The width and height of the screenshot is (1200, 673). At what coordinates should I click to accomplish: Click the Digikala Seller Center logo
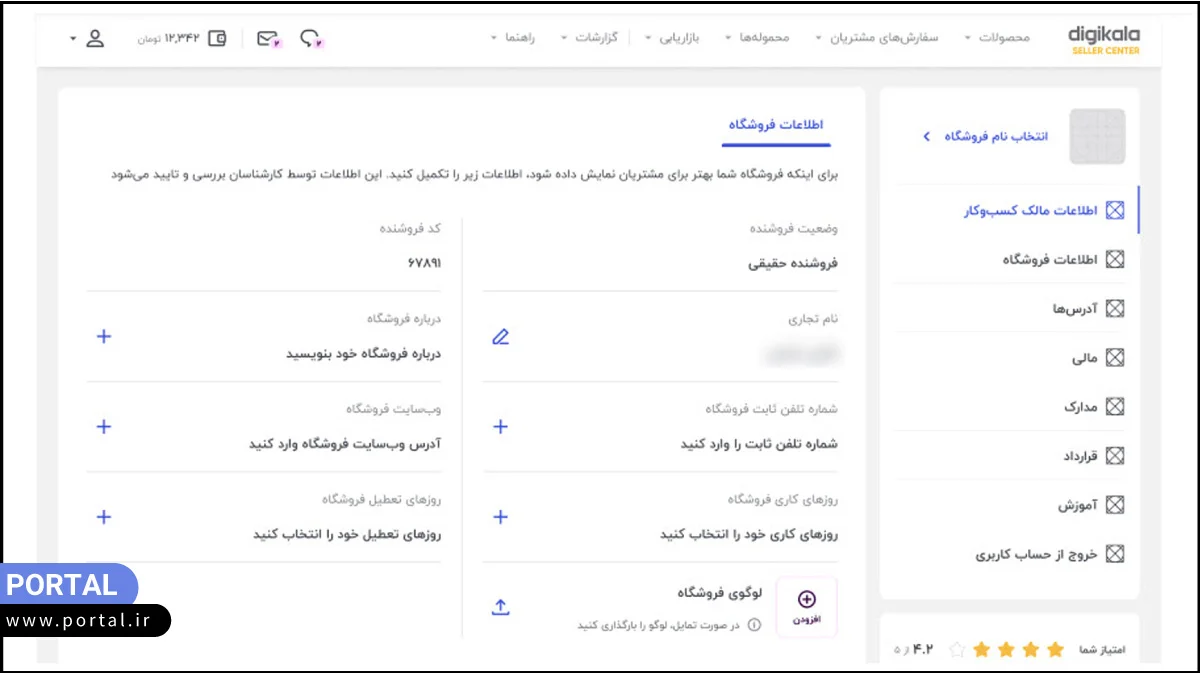(x=1102, y=38)
